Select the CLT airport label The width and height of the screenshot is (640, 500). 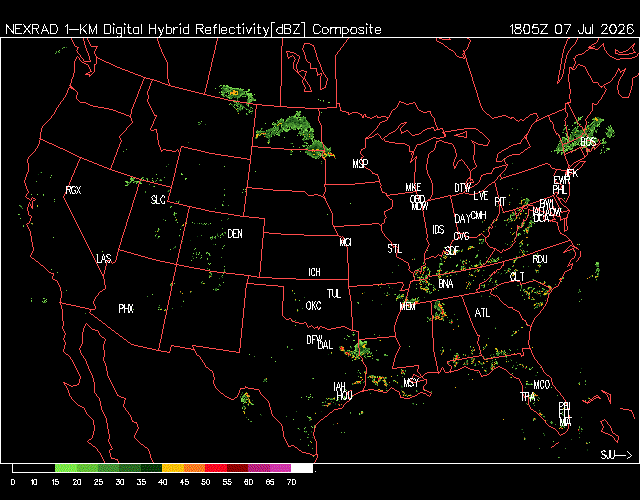point(517,277)
